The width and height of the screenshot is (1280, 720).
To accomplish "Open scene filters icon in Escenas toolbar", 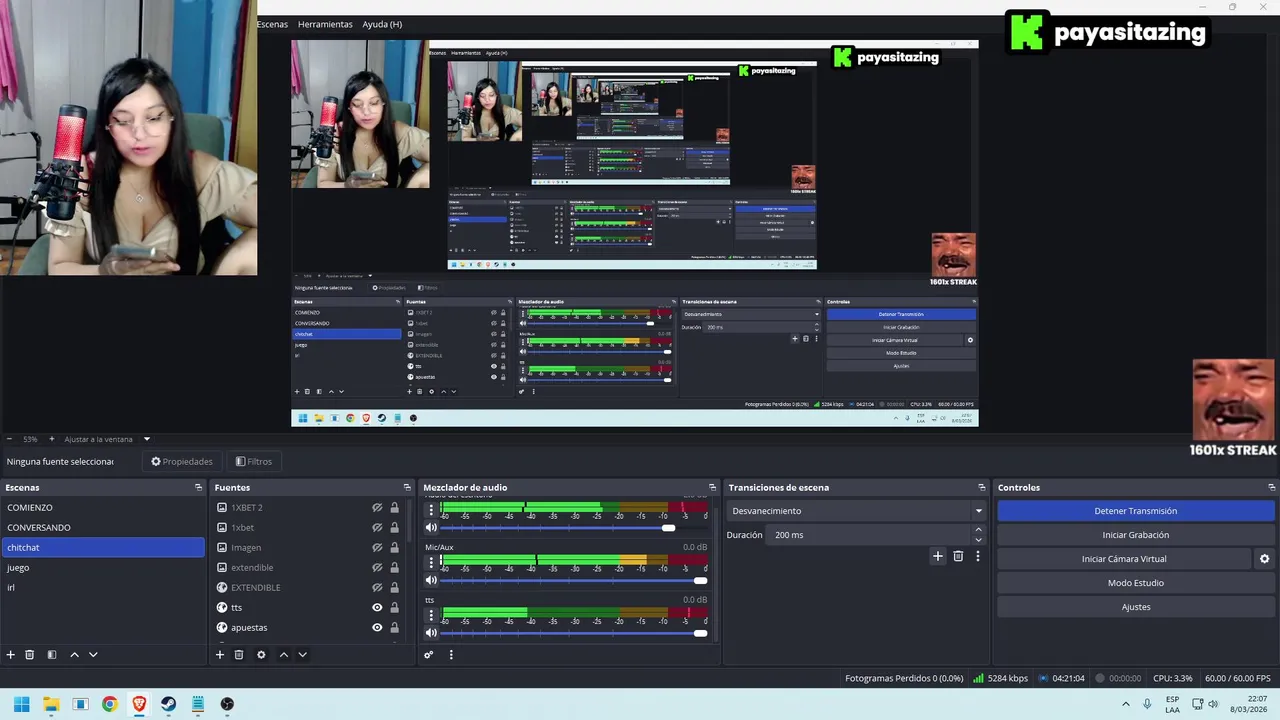I will 52,655.
